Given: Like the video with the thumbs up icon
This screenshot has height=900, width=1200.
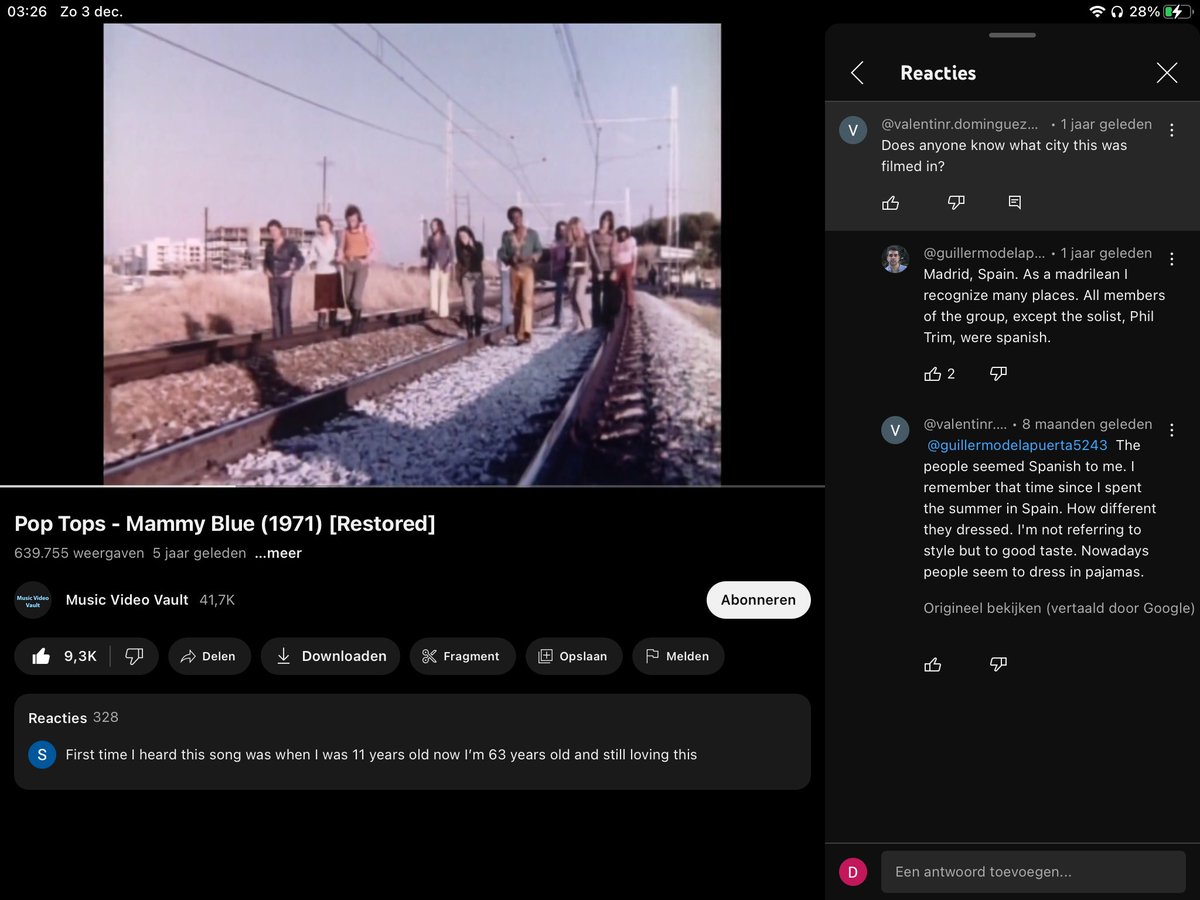Looking at the screenshot, I should pos(41,656).
